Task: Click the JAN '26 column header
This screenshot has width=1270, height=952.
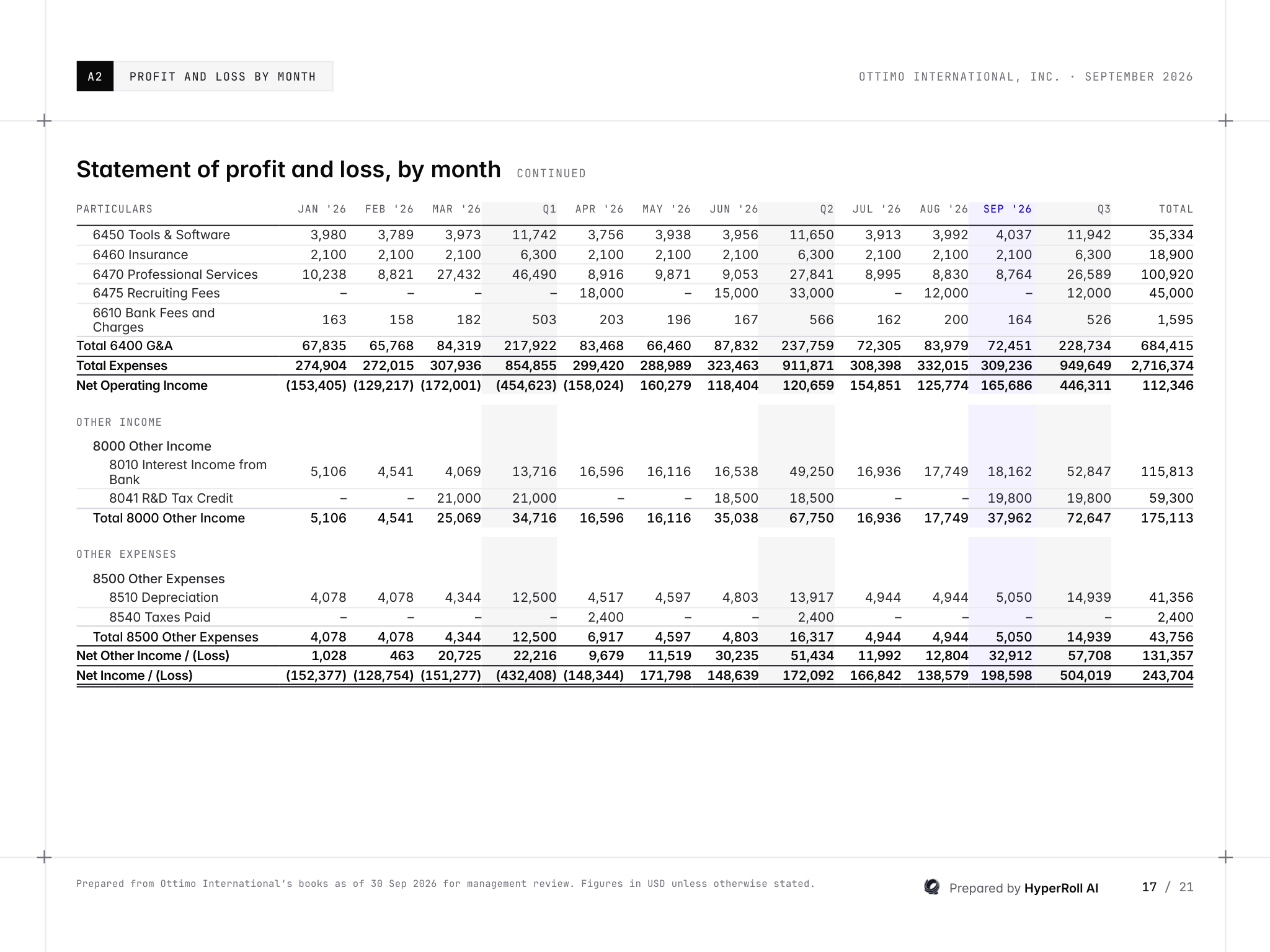Action: click(322, 209)
